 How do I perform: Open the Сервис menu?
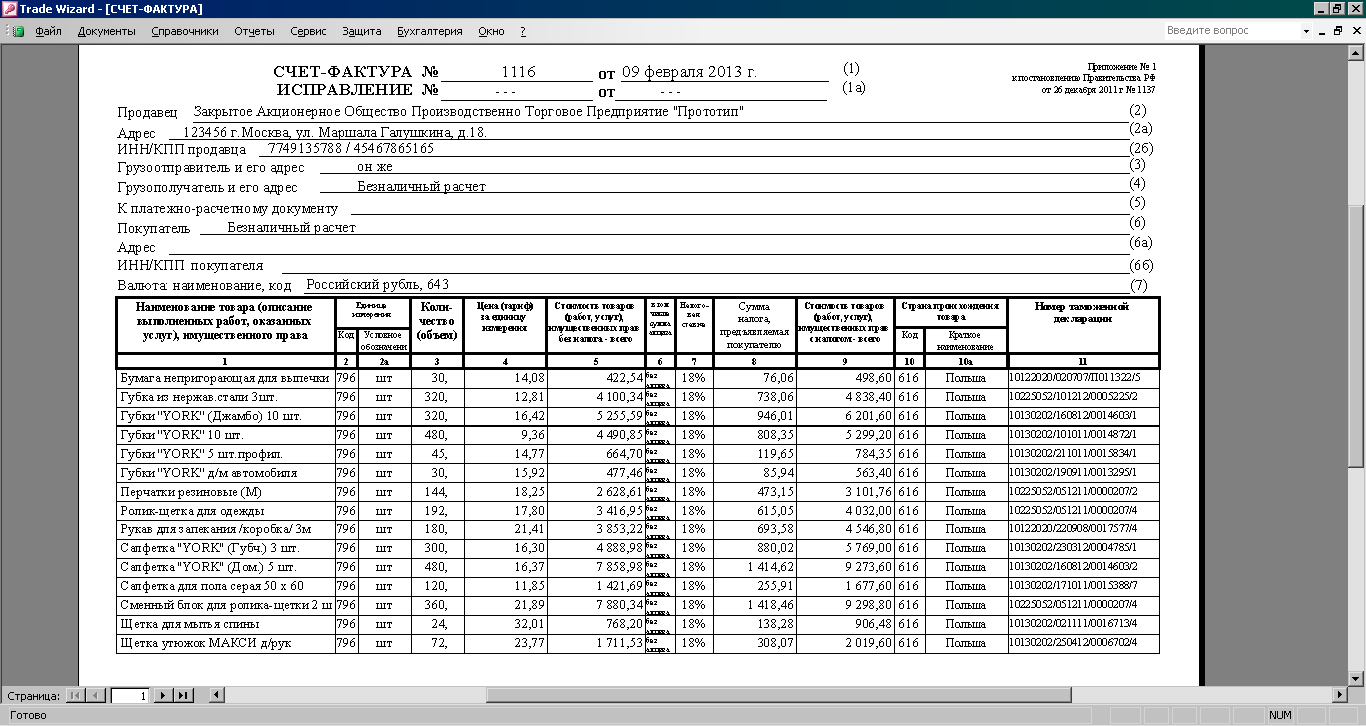[x=308, y=31]
